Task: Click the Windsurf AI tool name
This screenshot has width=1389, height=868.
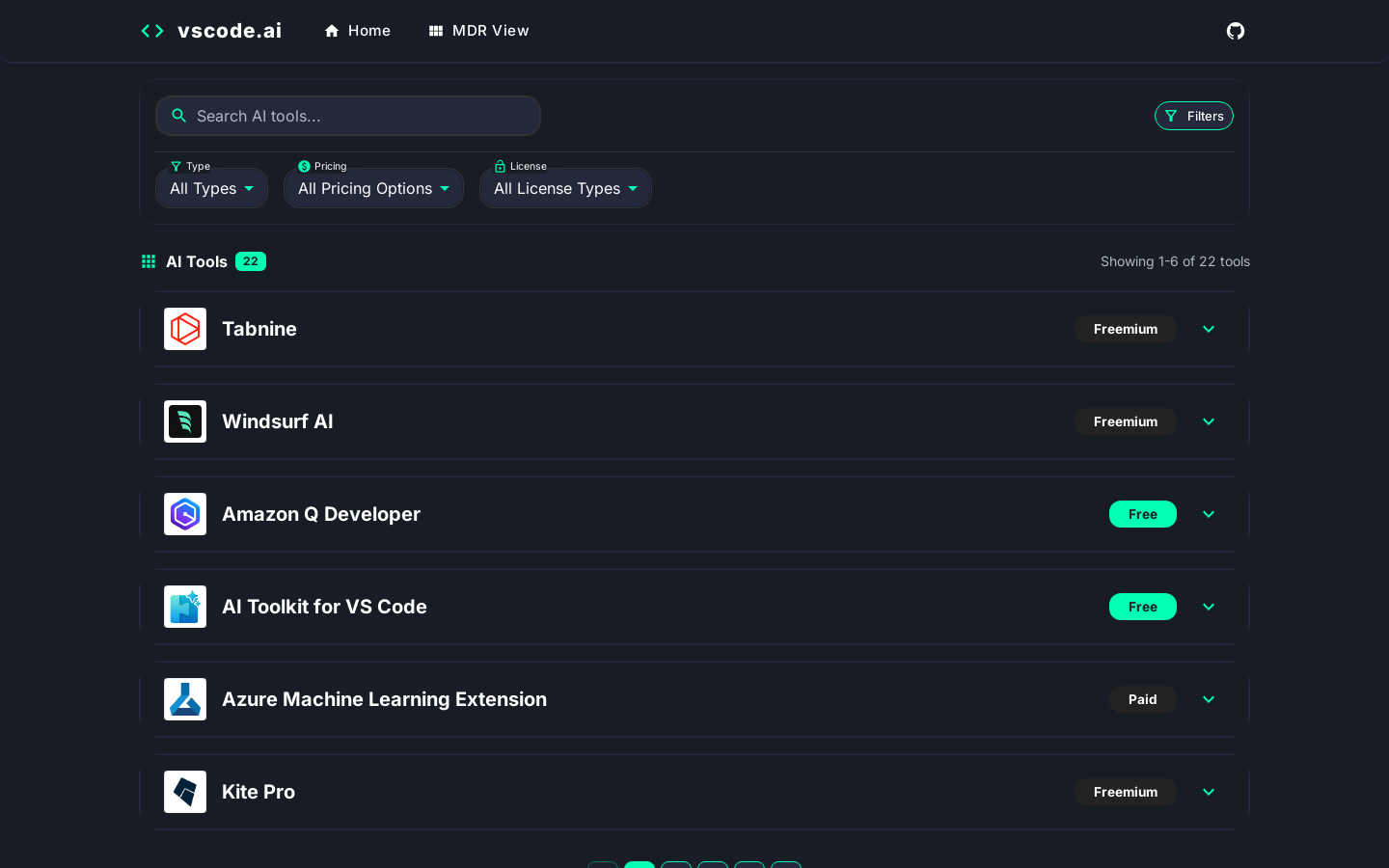Action: tap(278, 421)
